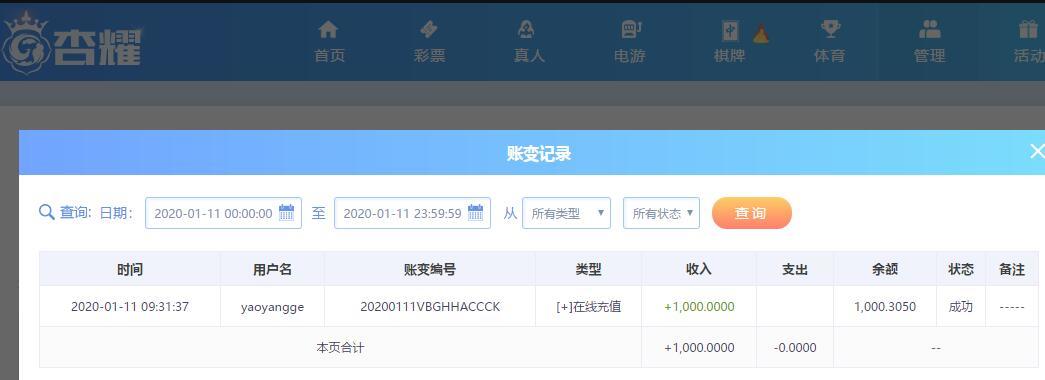Close the 账变记录 dialog

point(1036,151)
